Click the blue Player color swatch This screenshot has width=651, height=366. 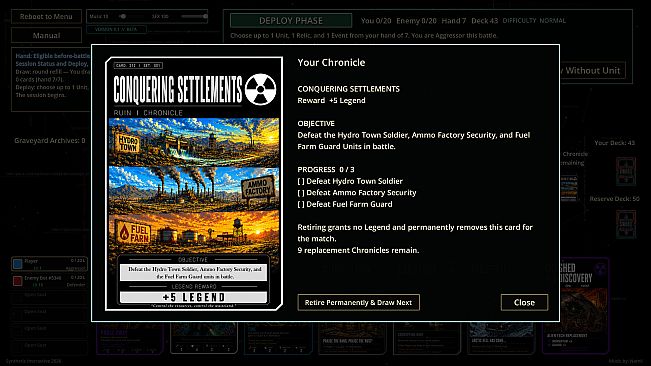(17, 264)
